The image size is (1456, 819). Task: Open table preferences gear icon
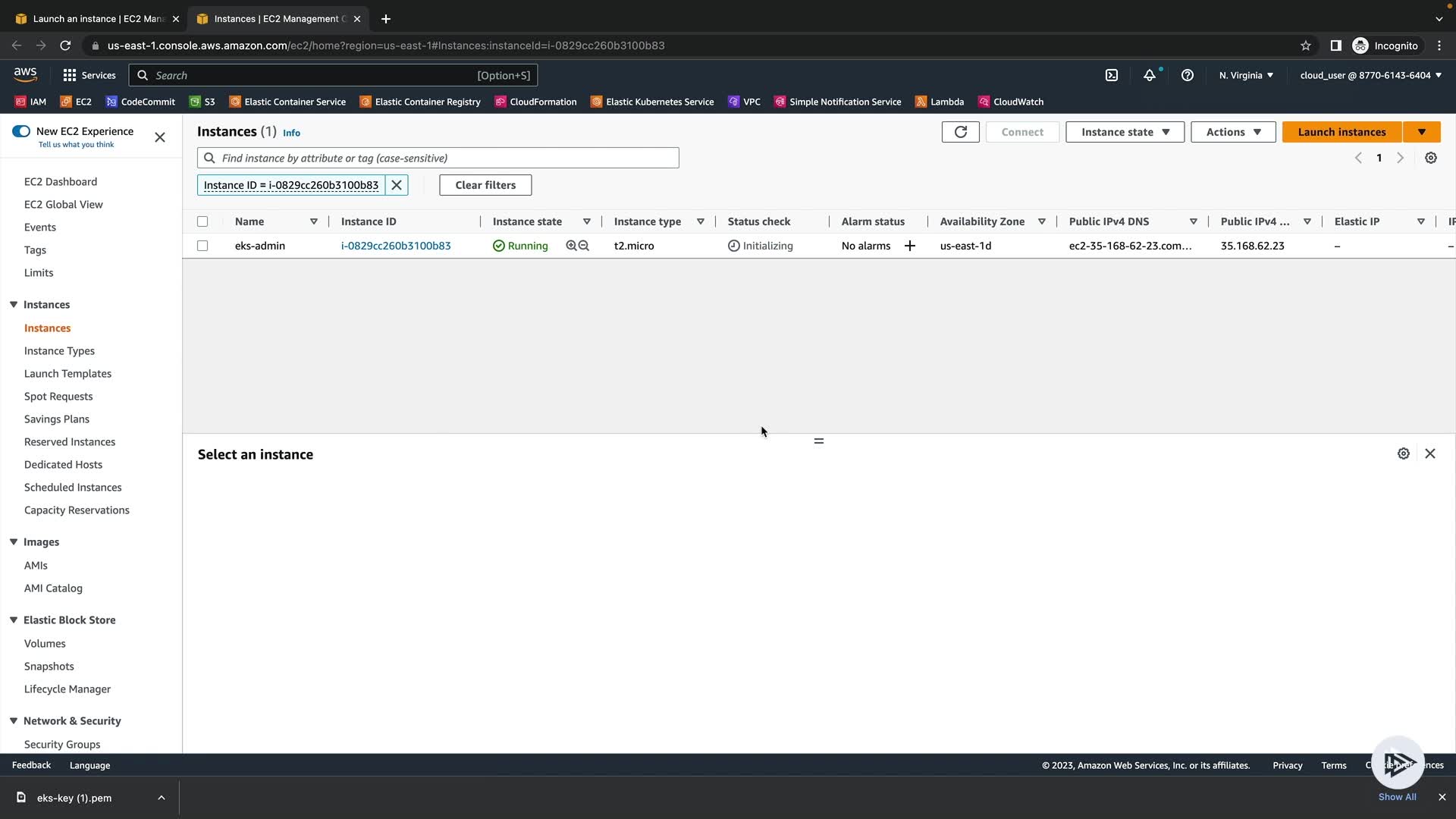[x=1430, y=158]
